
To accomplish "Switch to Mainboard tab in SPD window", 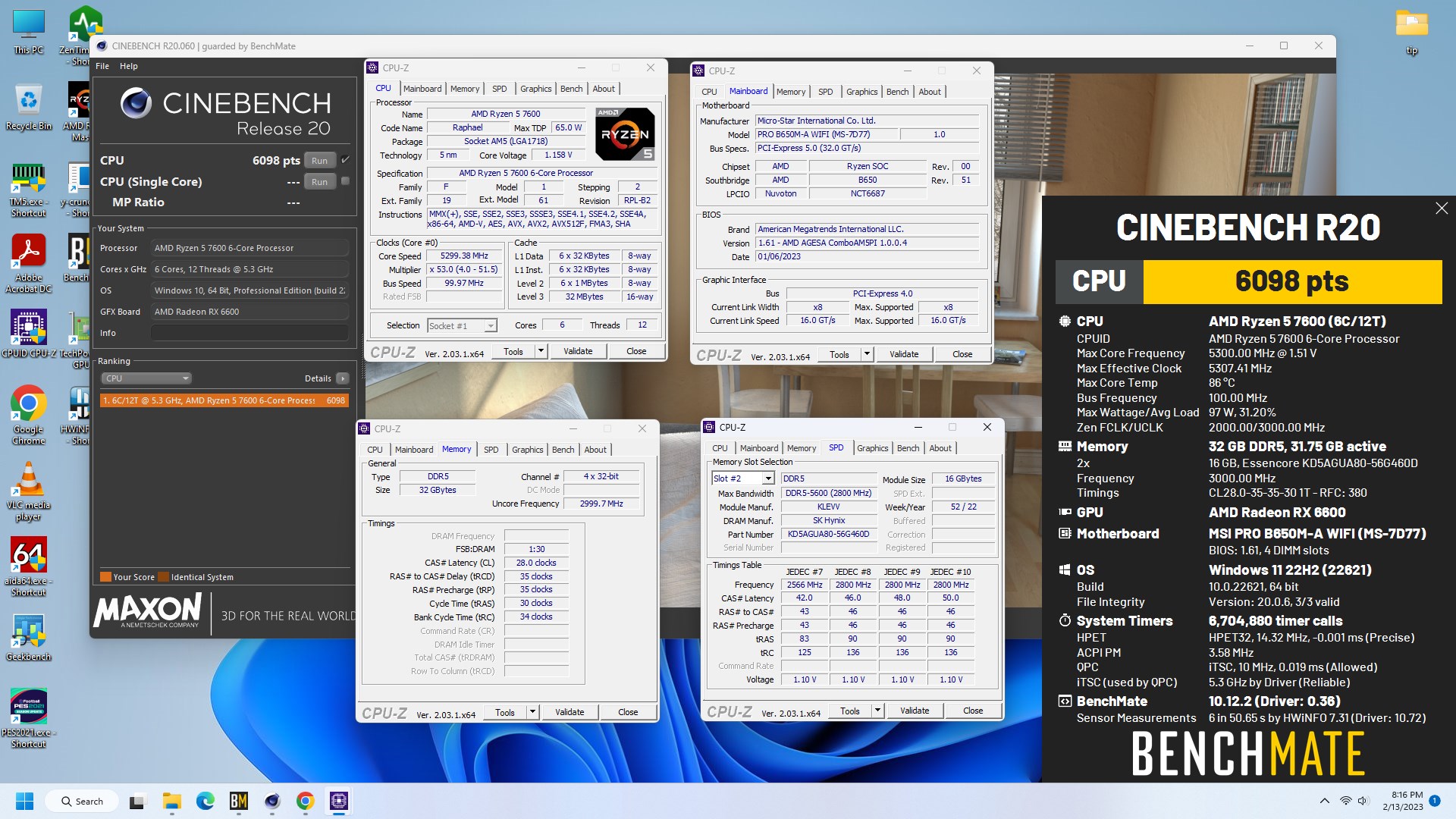I will (x=758, y=448).
